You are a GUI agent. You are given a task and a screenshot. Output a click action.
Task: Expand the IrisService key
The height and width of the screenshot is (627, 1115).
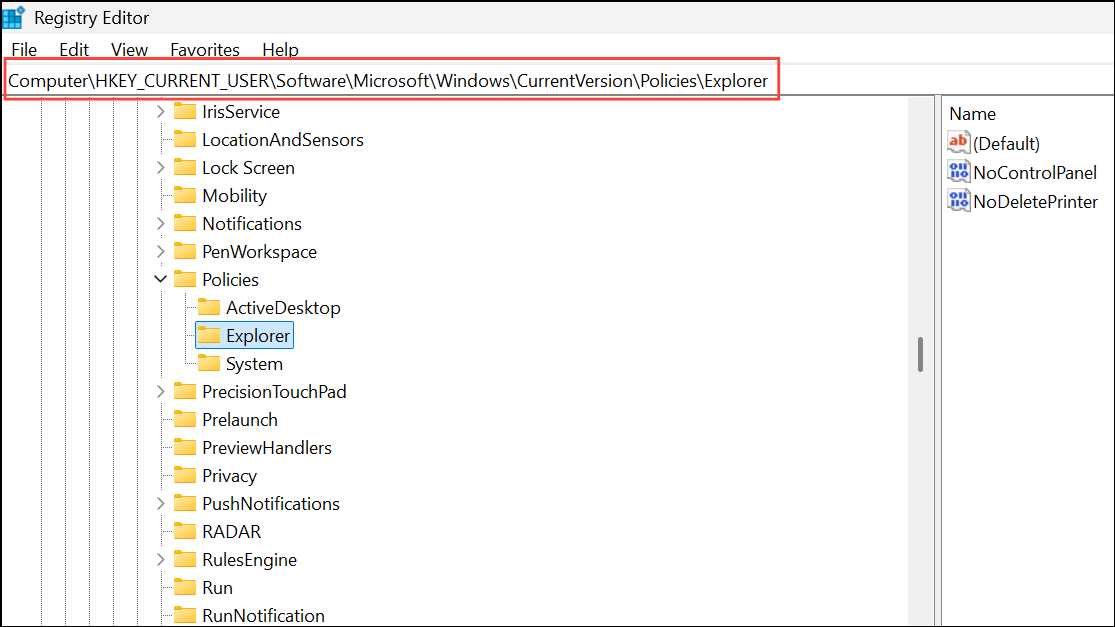pyautogui.click(x=161, y=112)
